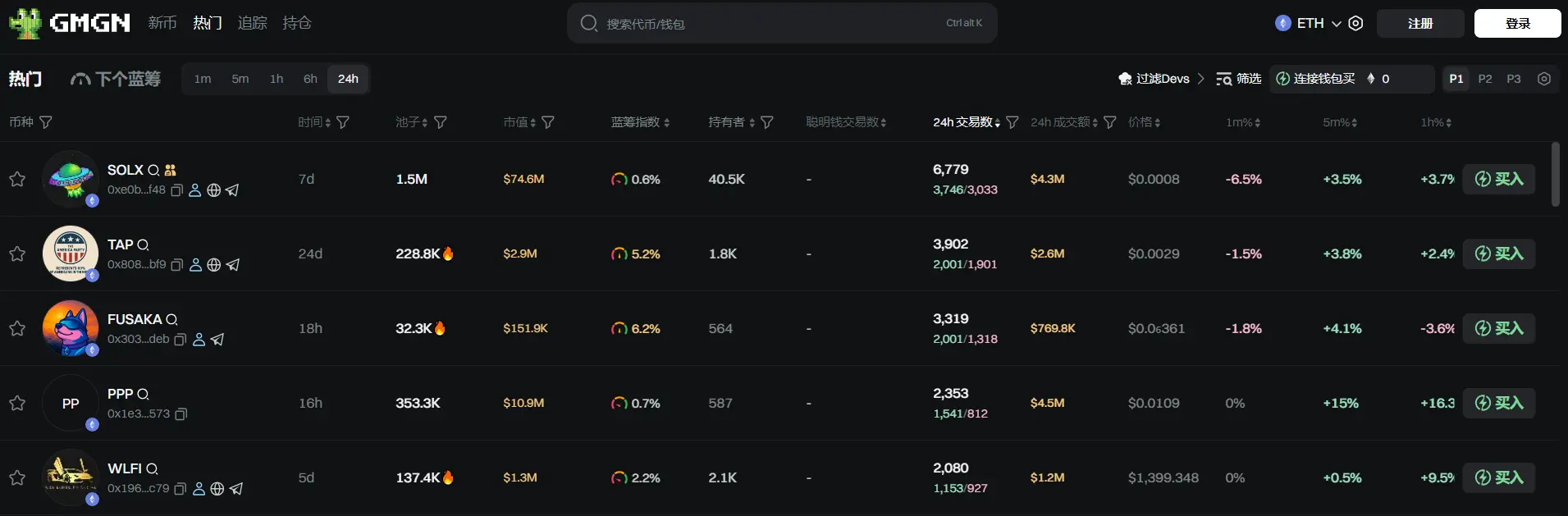Open table settings gear icon
The height and width of the screenshot is (516, 1568).
1544,79
